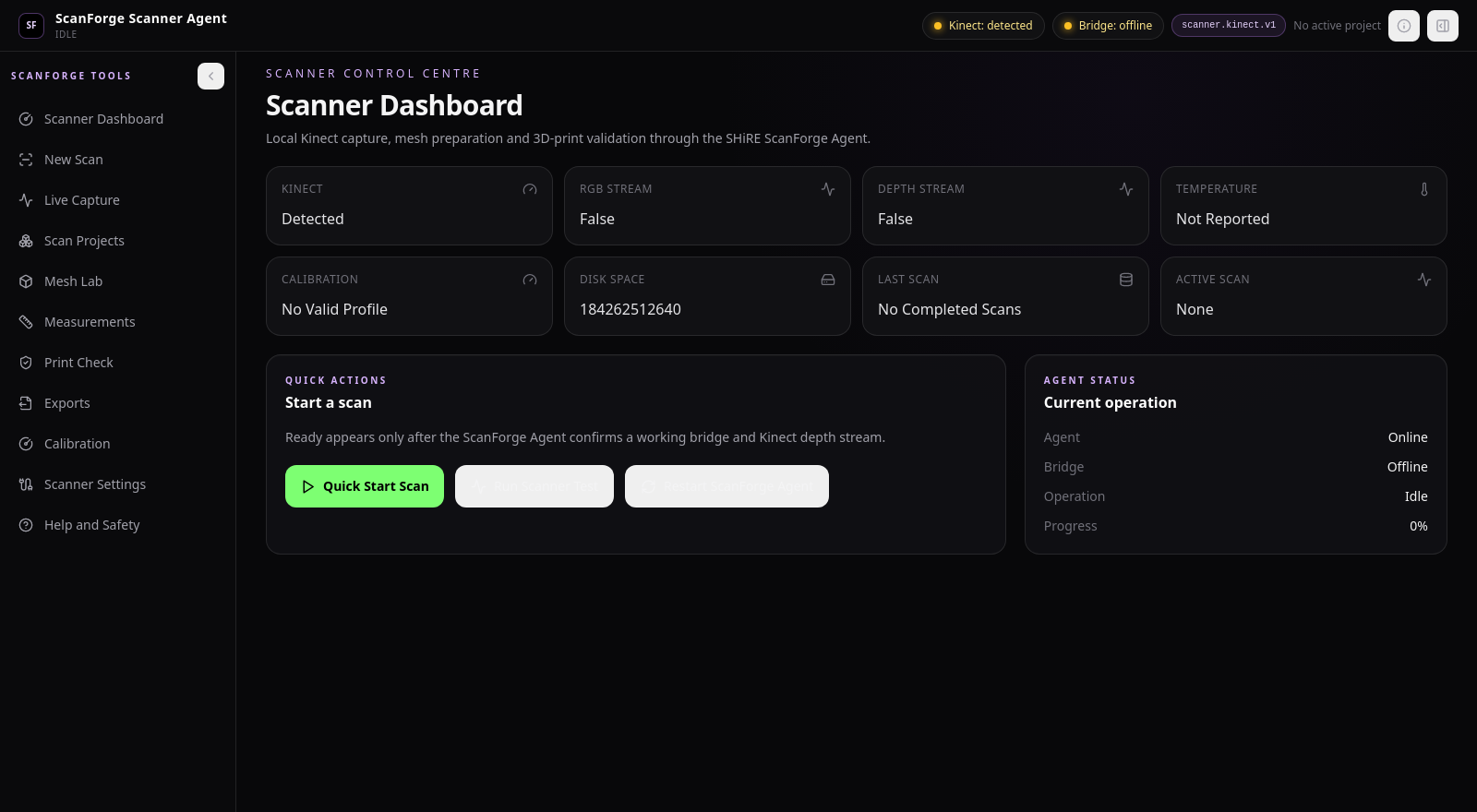Click the Scanner Dashboard sidebar icon
The image size is (1477, 812).
click(26, 119)
